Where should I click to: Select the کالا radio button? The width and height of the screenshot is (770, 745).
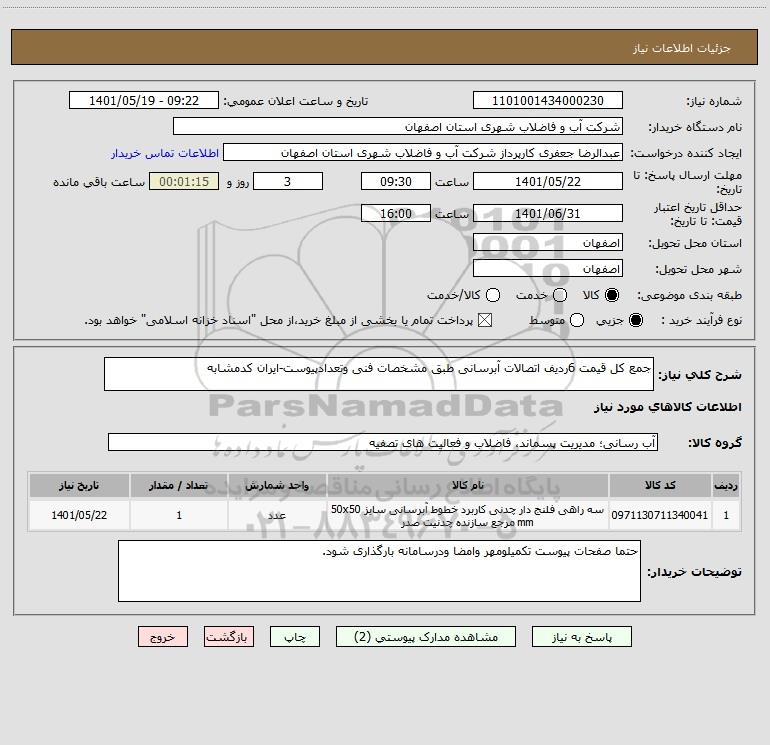click(x=612, y=295)
